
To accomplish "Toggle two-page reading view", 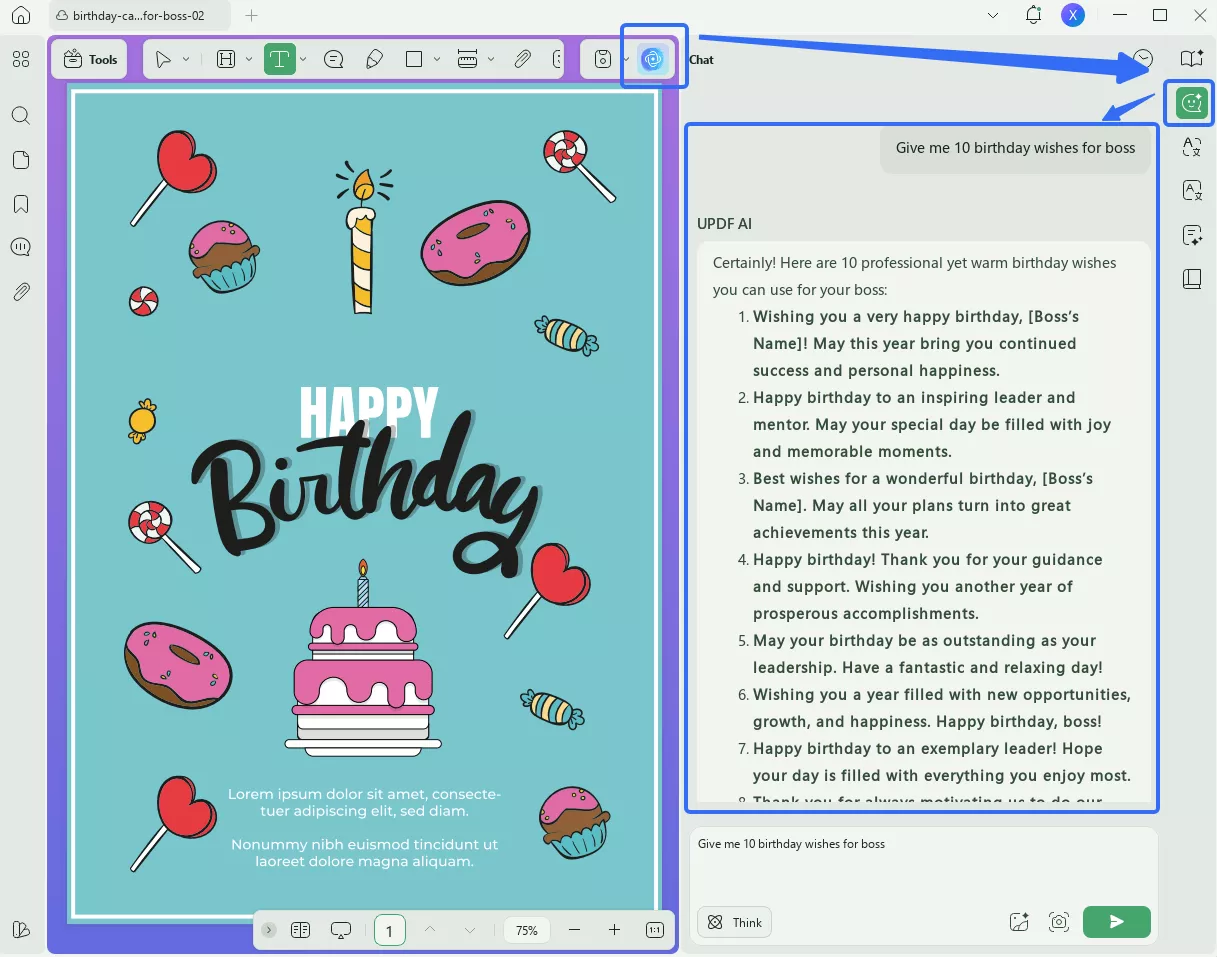I will coord(301,930).
